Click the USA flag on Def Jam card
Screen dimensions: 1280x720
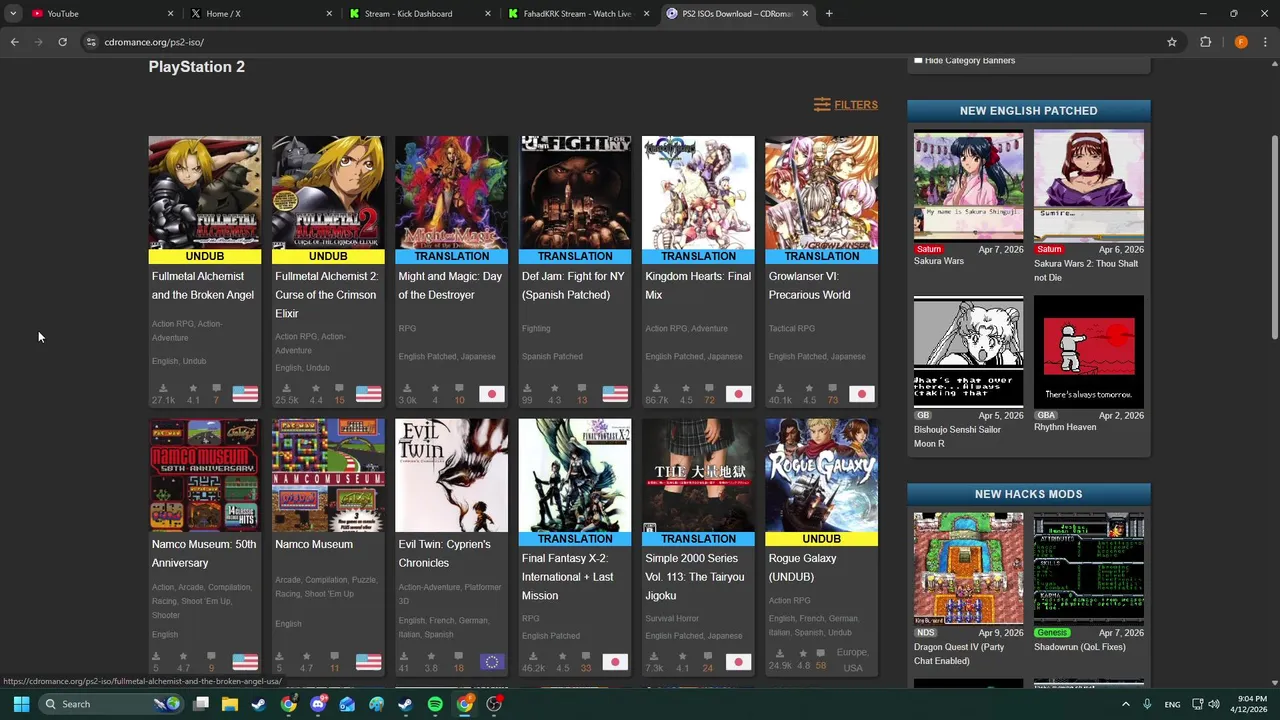[615, 394]
